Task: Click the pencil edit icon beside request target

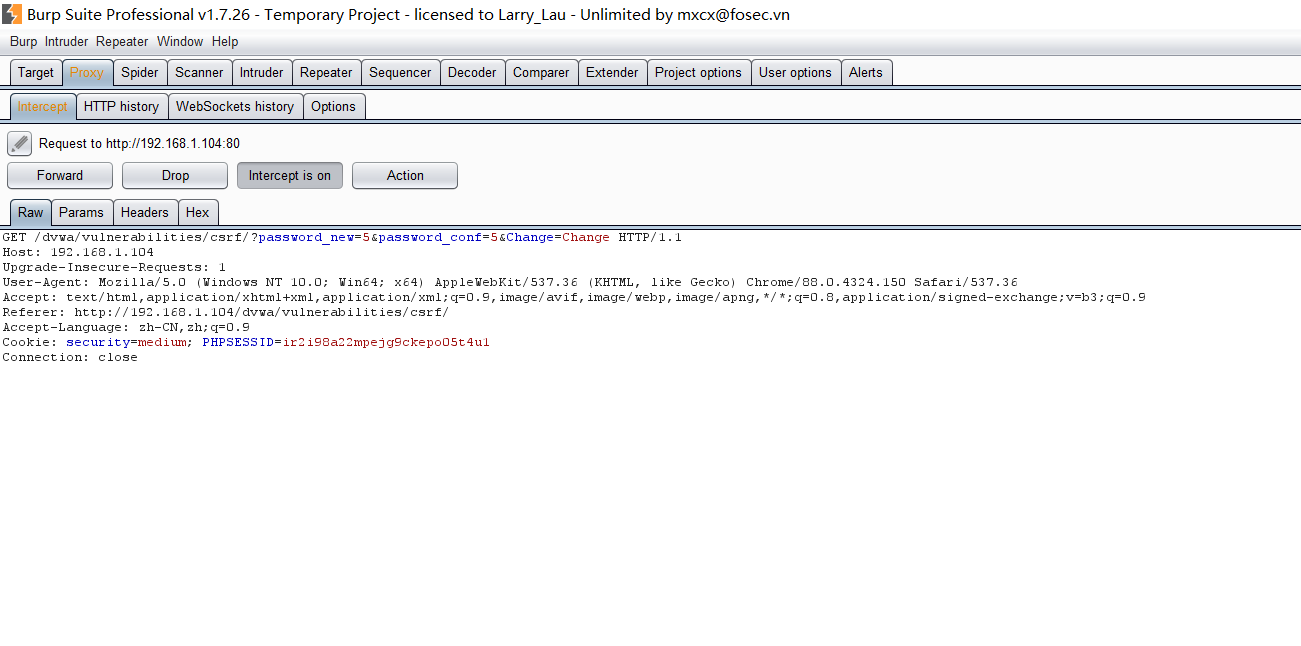Action: pyautogui.click(x=19, y=144)
